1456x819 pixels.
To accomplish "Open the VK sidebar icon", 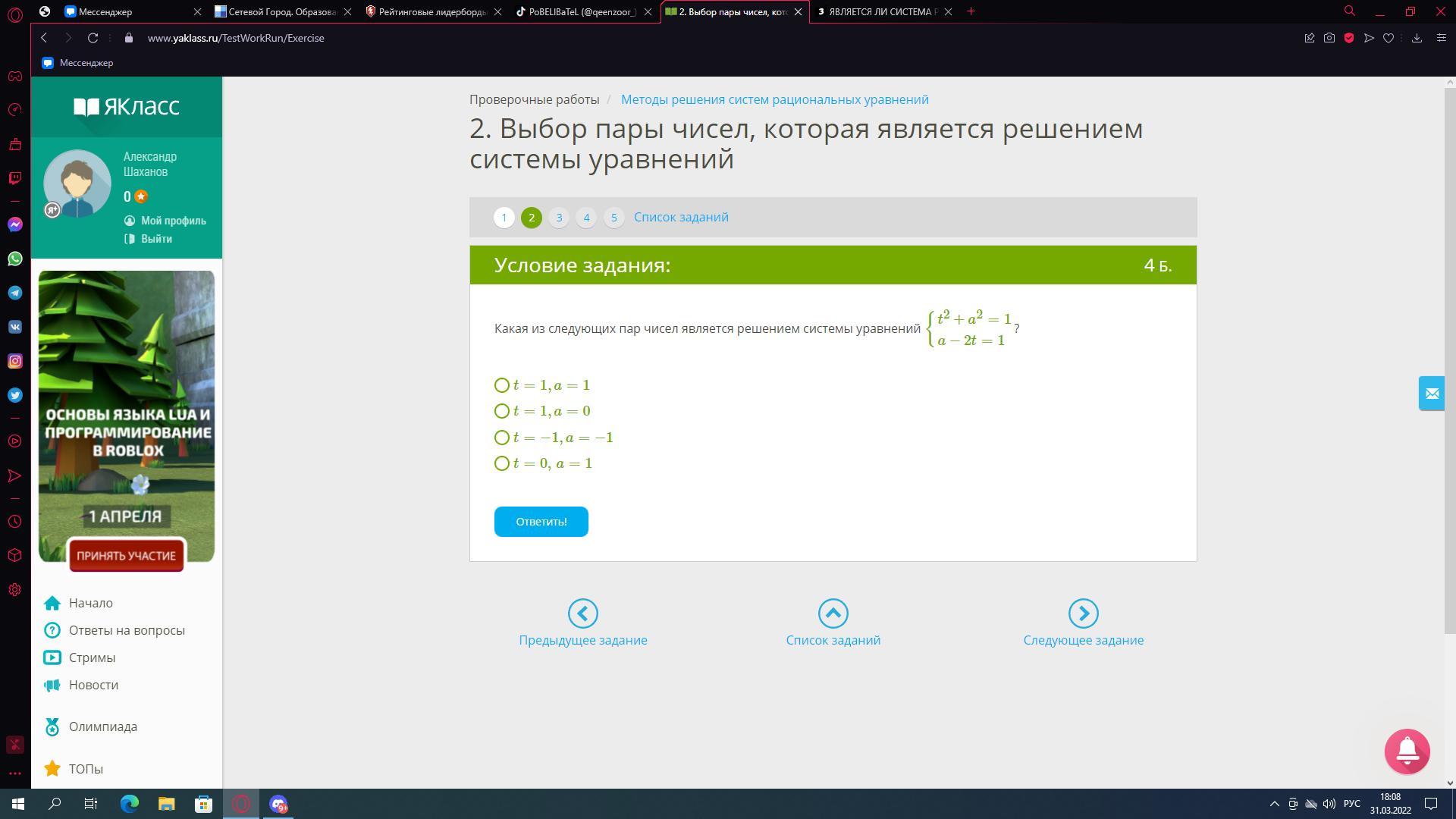I will pyautogui.click(x=14, y=327).
